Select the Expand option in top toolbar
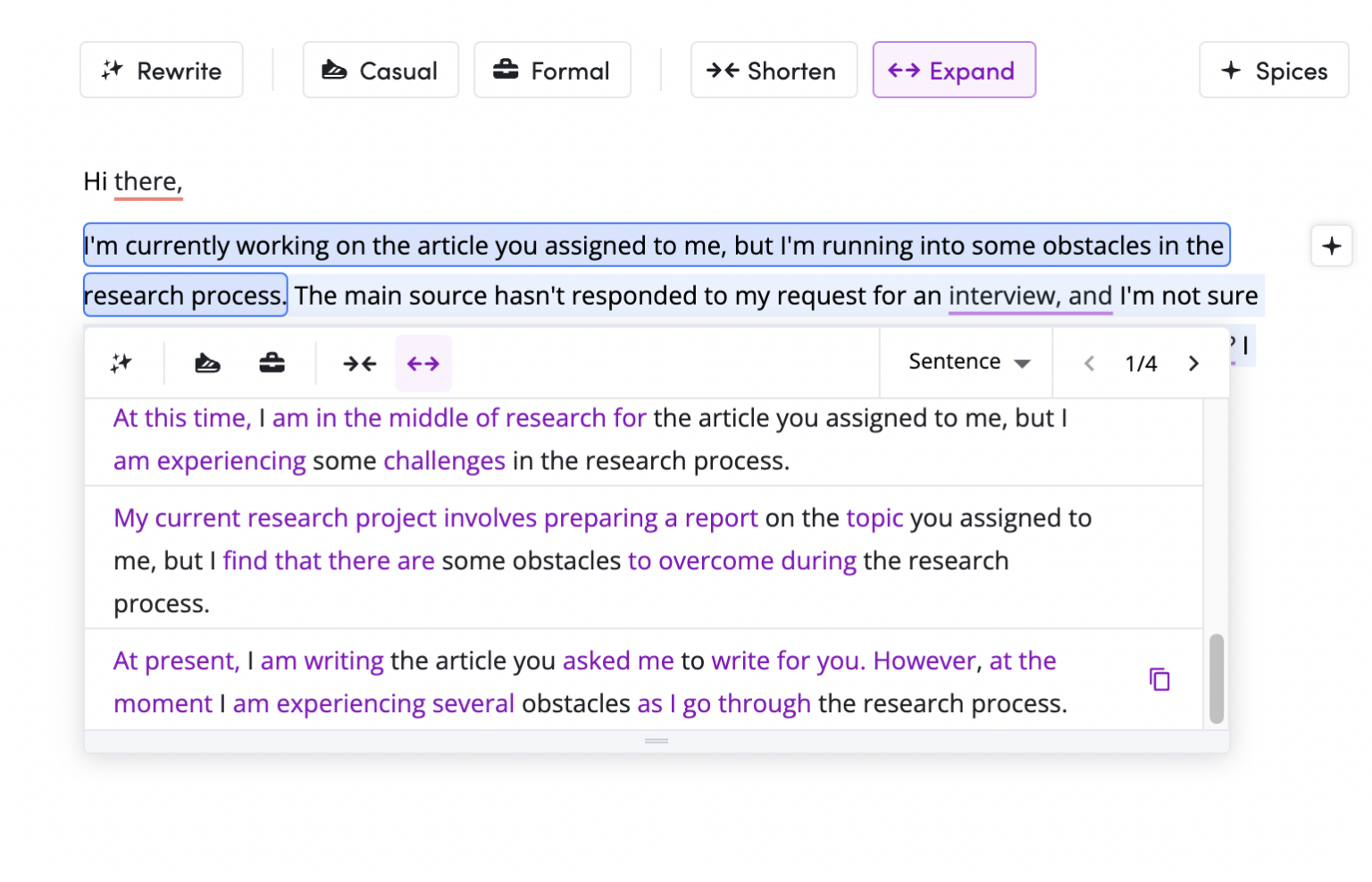This screenshot has width=1372, height=882. pyautogui.click(x=954, y=70)
